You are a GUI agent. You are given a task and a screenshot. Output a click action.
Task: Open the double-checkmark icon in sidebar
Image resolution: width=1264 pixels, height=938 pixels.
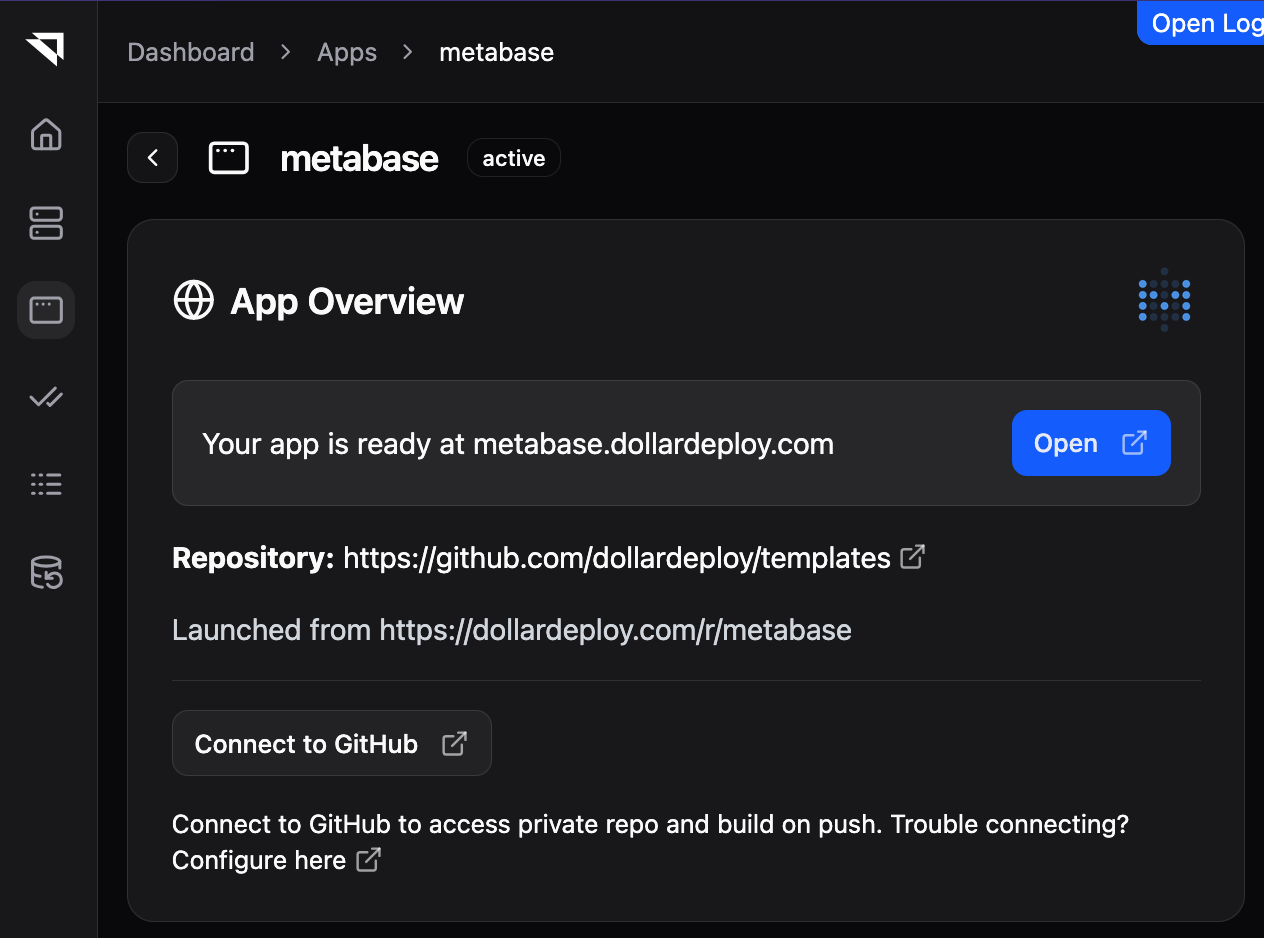(x=46, y=398)
